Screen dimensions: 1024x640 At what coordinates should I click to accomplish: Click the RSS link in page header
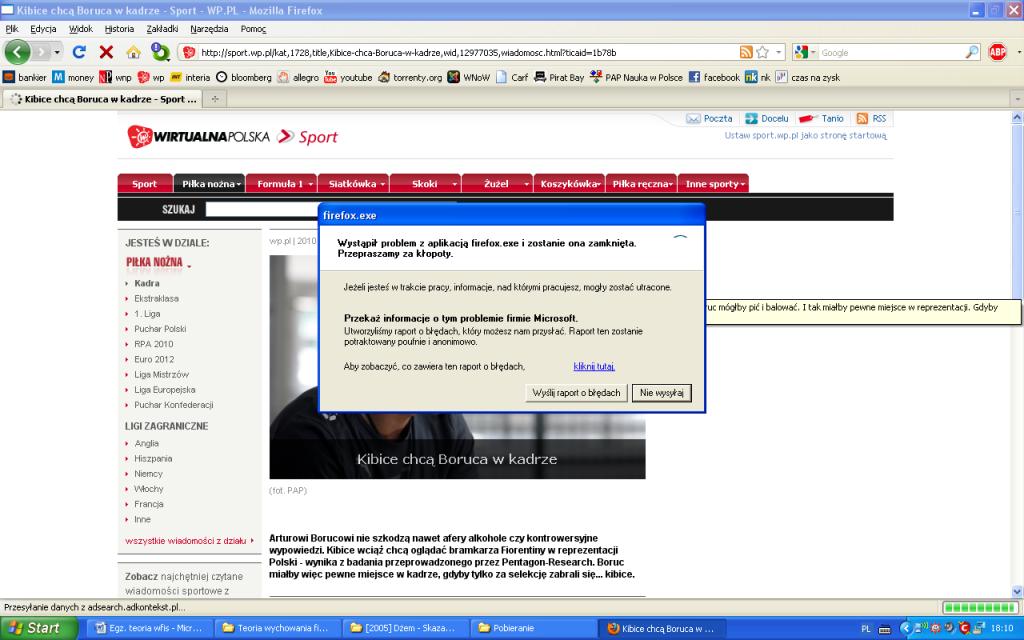(872, 118)
